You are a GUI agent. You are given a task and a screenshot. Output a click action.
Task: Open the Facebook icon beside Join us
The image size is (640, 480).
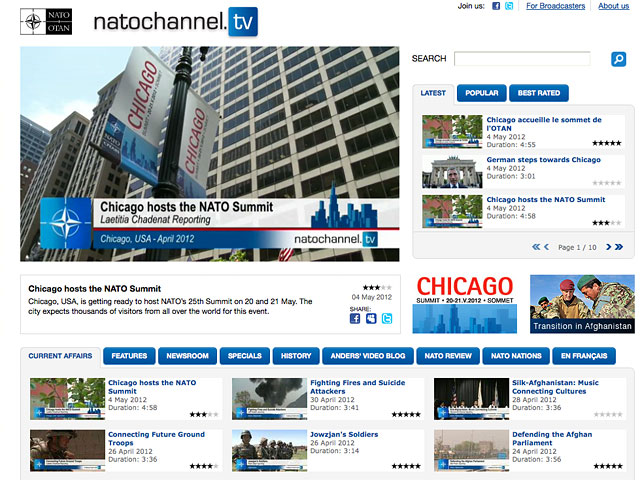496,6
